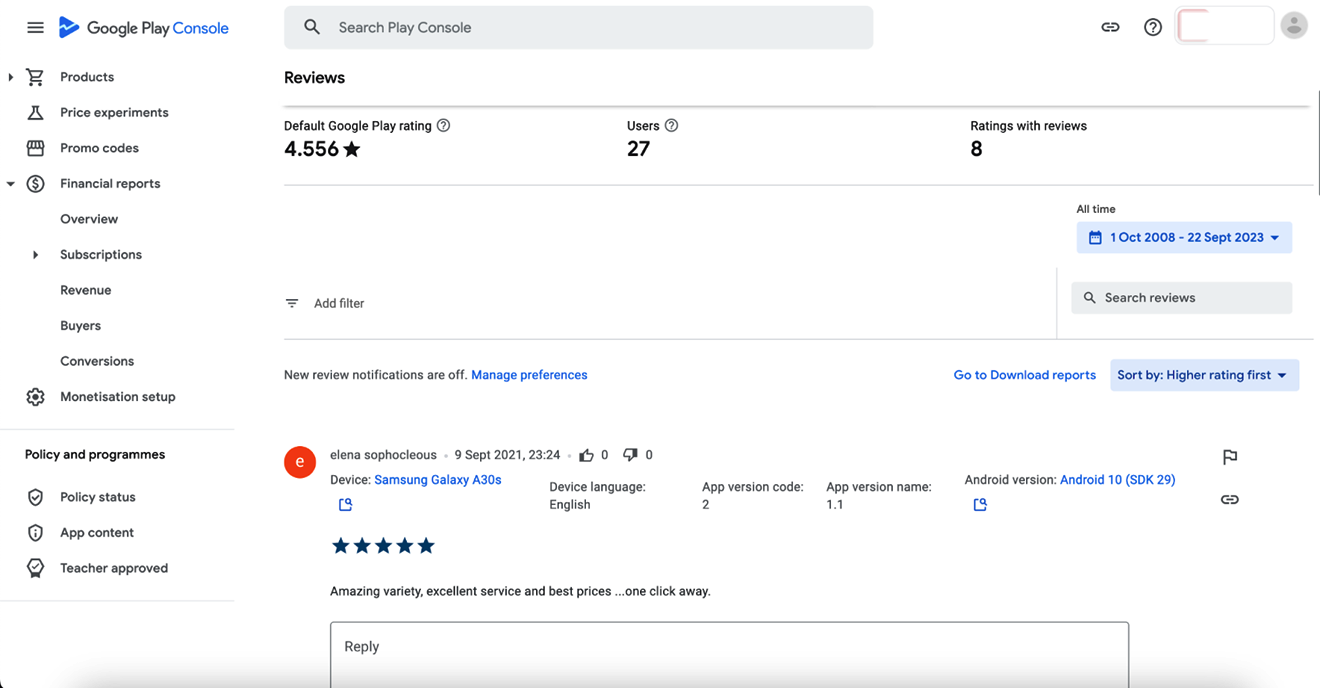Screen dimensions: 1320x688
Task: Expand the Products section in sidebar
Action: point(11,77)
